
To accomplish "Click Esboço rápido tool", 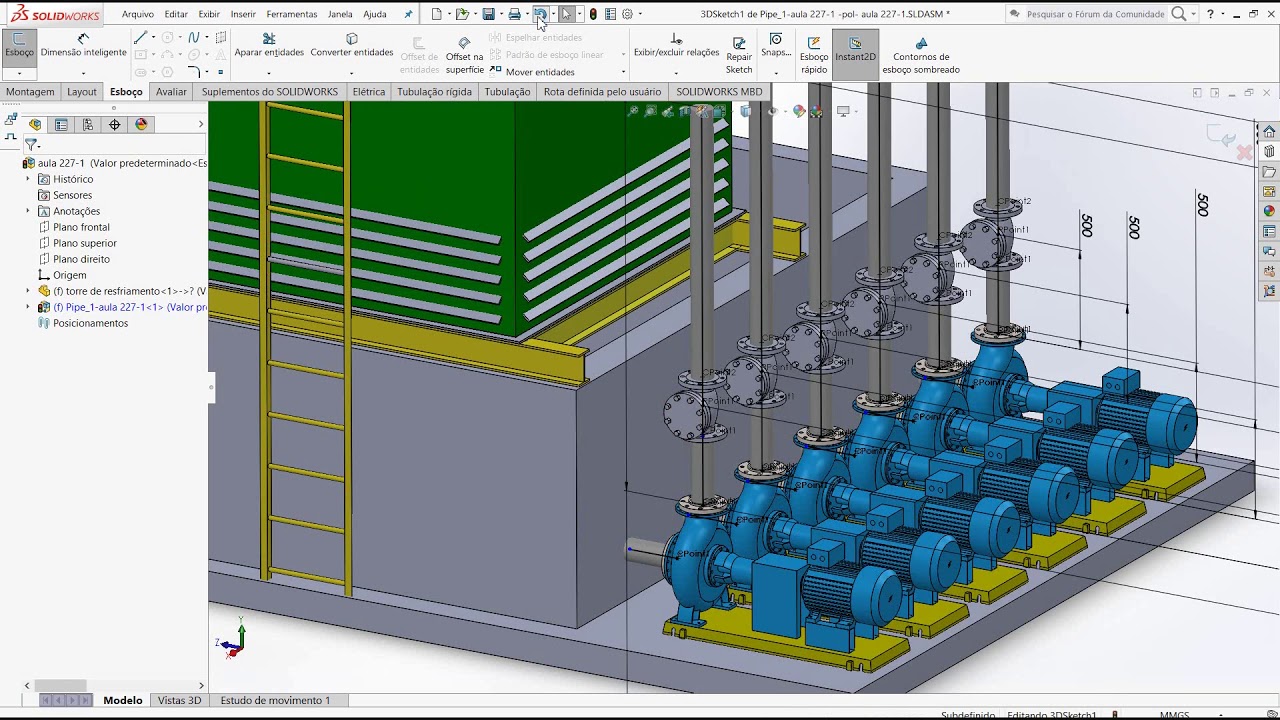I will [x=814, y=56].
